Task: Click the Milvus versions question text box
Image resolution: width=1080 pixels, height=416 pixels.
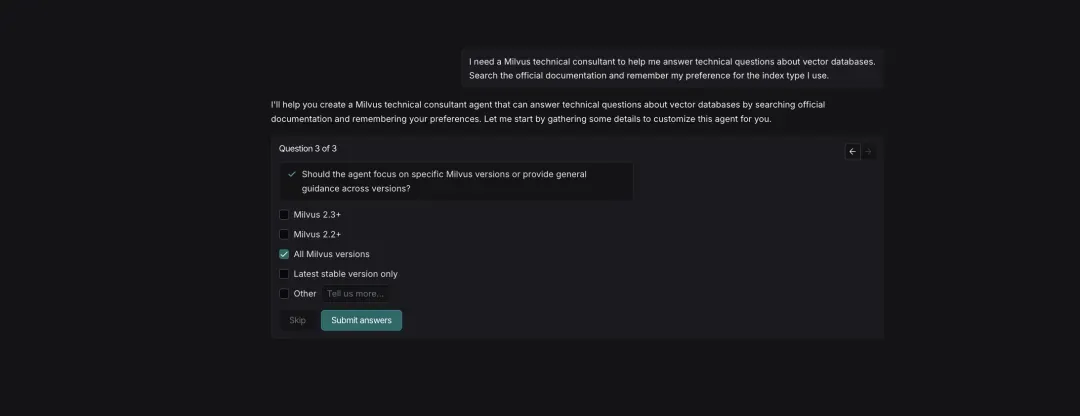Action: pos(456,181)
